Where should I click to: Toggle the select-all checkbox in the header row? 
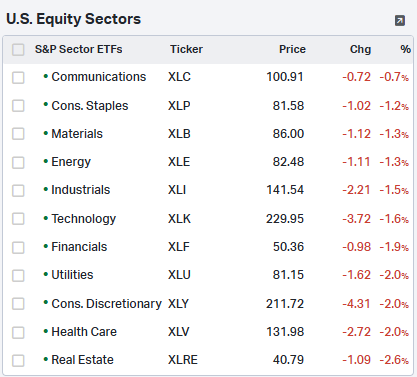[18, 50]
